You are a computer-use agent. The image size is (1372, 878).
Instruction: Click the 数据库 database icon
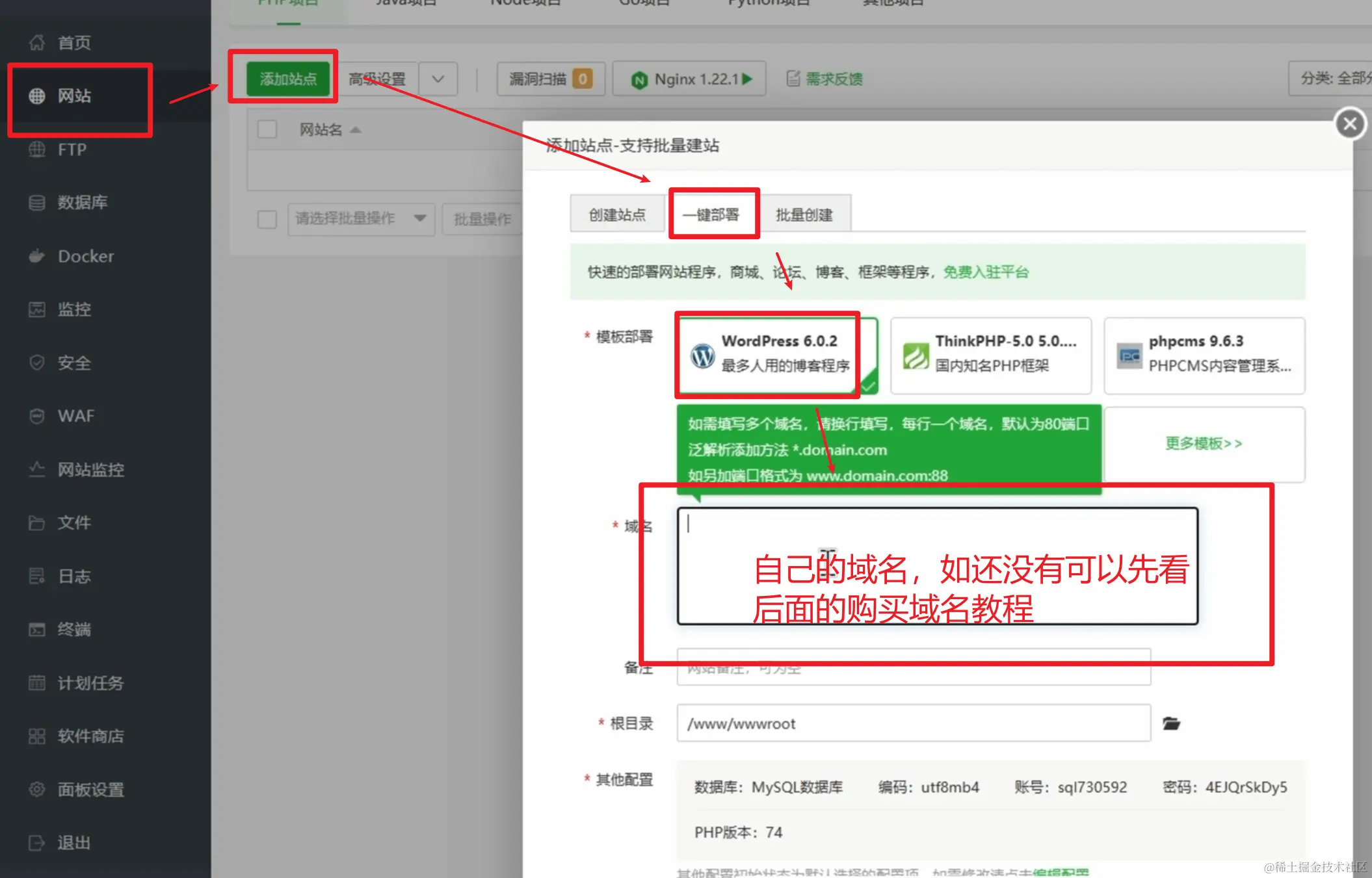point(37,203)
